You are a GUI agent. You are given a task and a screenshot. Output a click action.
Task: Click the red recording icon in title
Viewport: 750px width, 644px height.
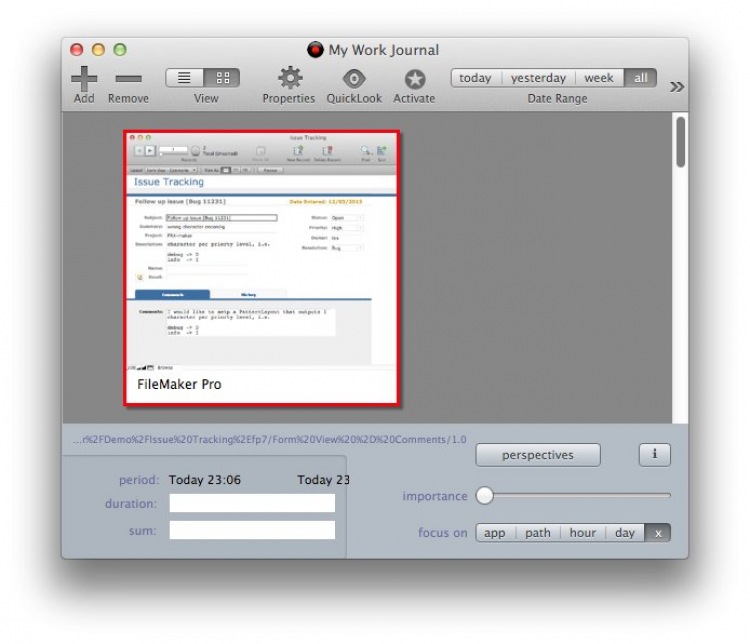[x=315, y=50]
